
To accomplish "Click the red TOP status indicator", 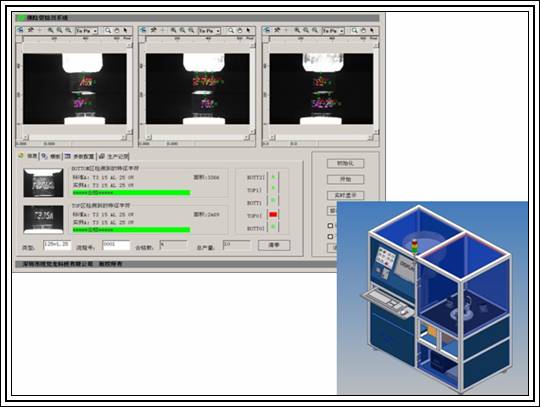I will 273,215.
